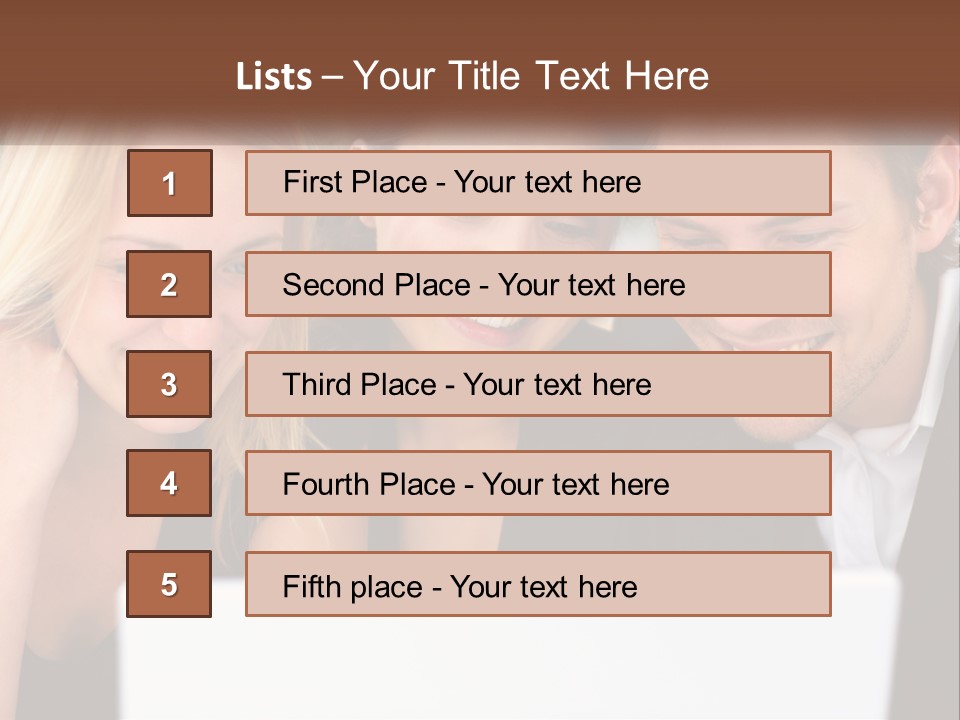Click the words 'First Place' in the list
The image size is (960, 720).
354,182
